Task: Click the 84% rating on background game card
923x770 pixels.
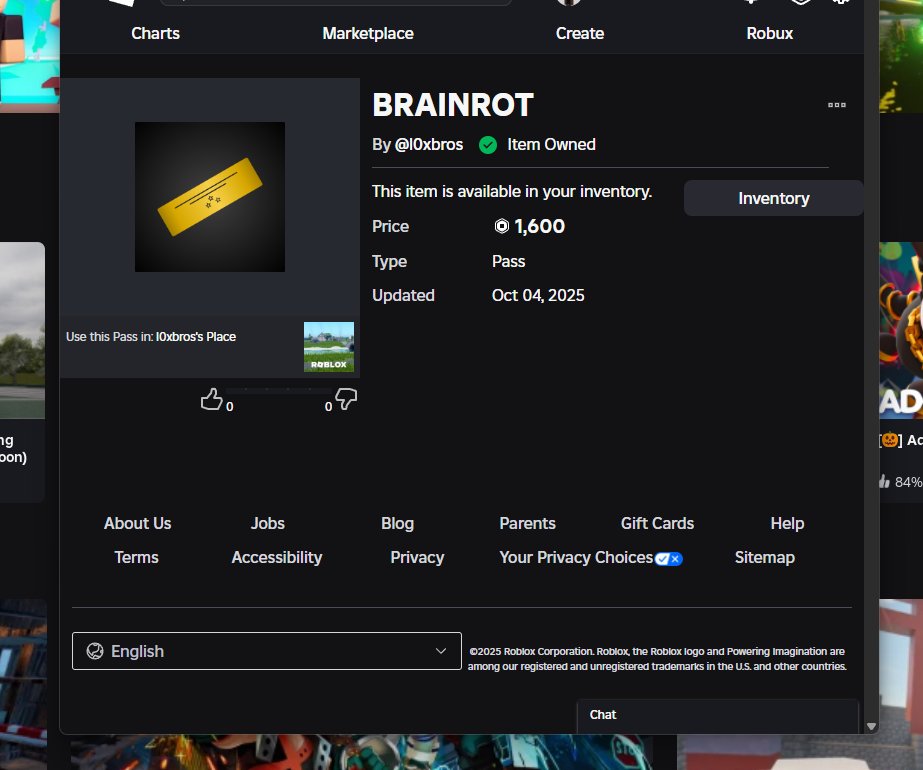Action: (x=907, y=482)
